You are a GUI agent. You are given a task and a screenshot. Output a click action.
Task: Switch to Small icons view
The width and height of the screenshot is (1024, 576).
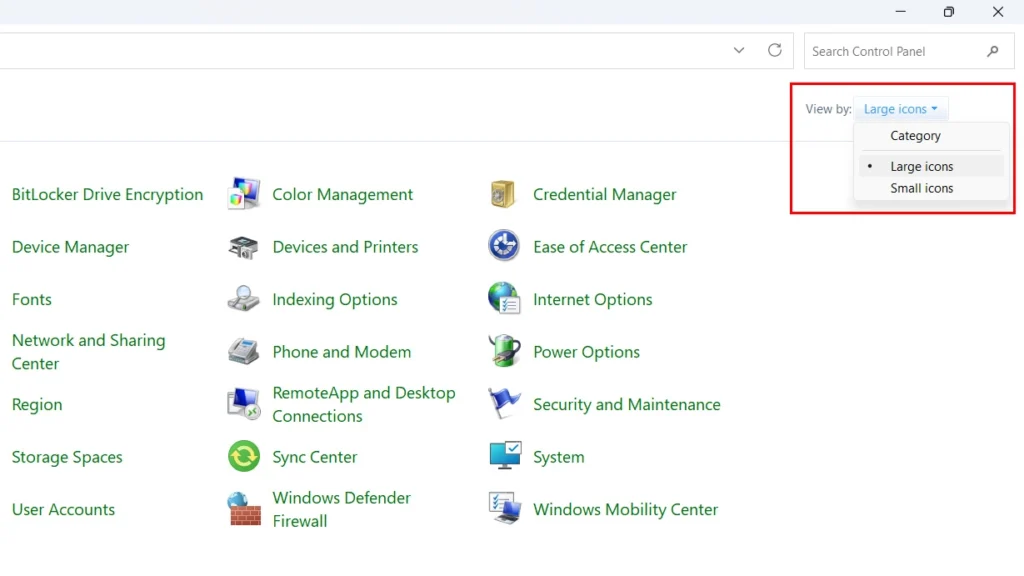click(x=921, y=188)
